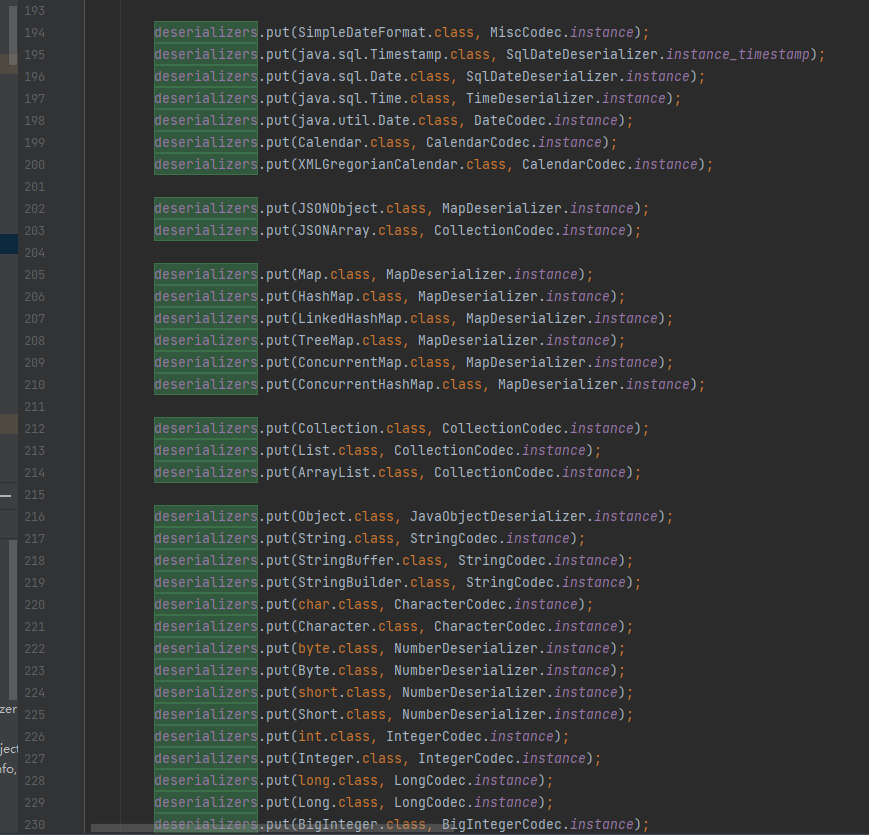Image resolution: width=869 pixels, height=835 pixels.
Task: Click line number 201 in the gutter
Action: [34, 187]
